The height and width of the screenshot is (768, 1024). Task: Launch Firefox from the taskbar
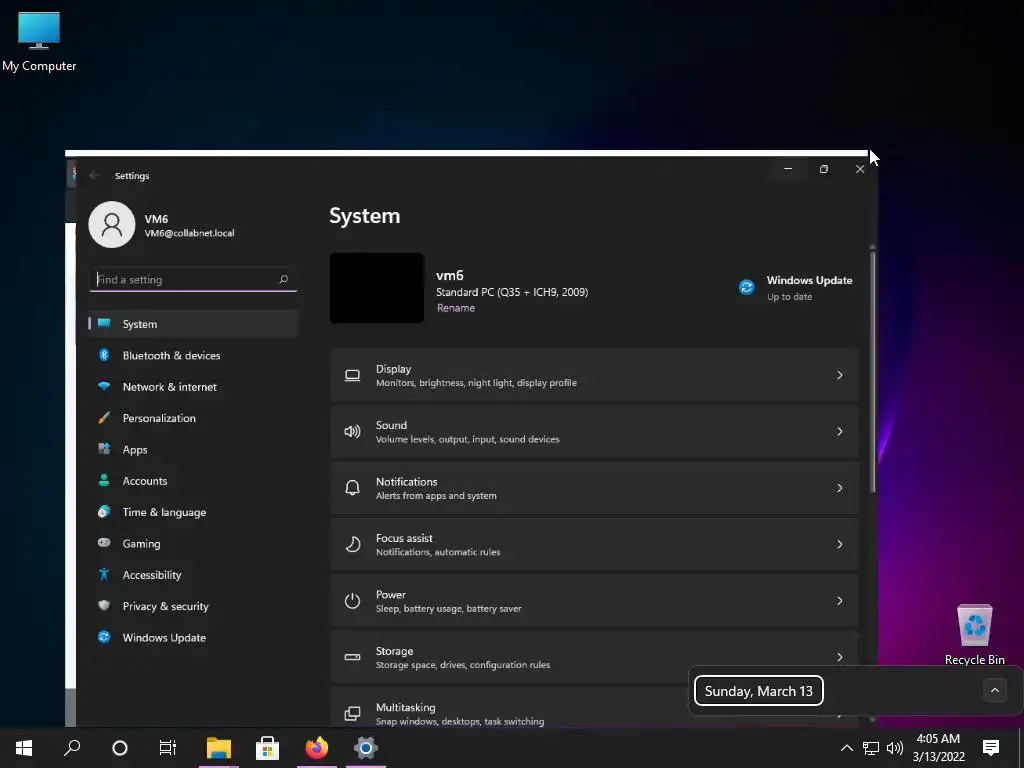317,748
